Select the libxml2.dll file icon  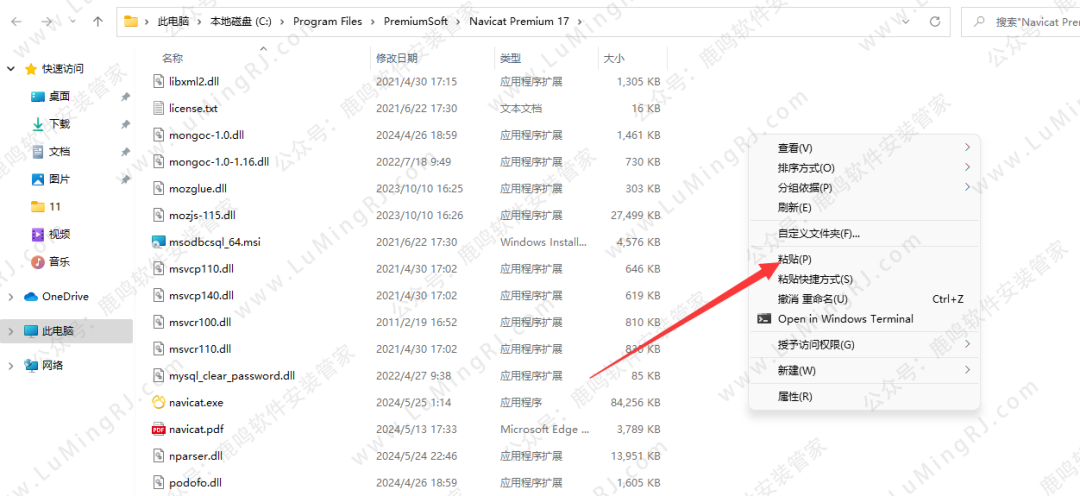[158, 81]
